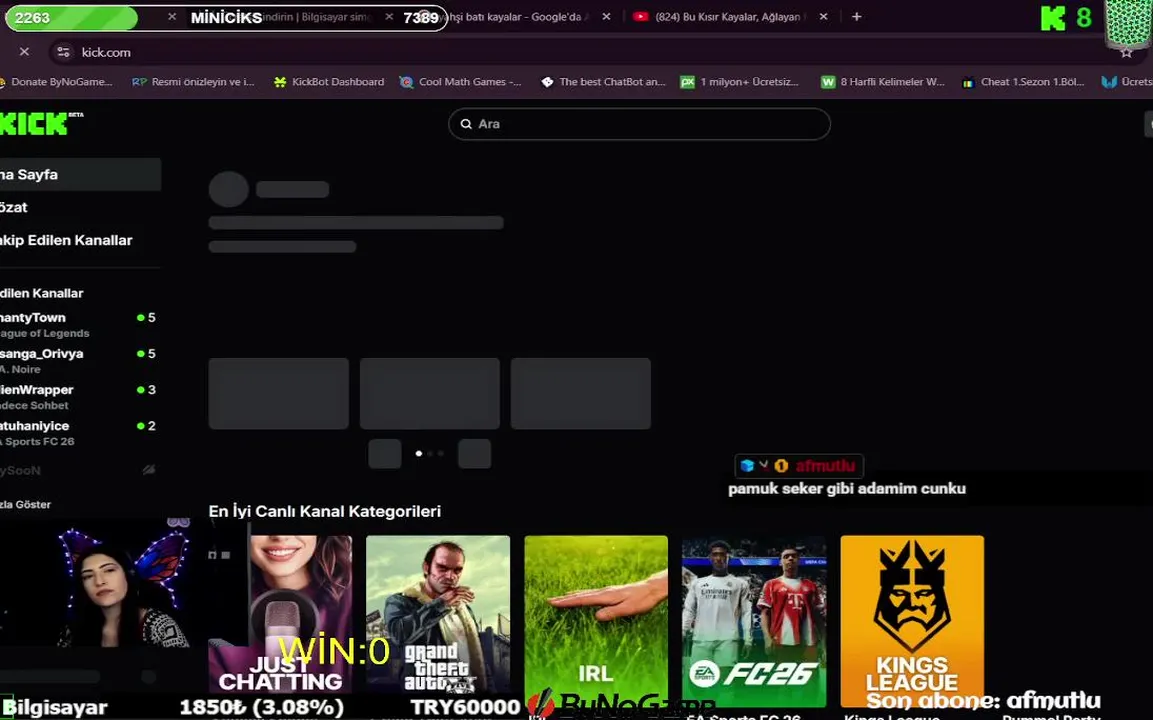Open the 'Cheat 1.Sezon 1.Böl...' bookmark

point(1024,82)
